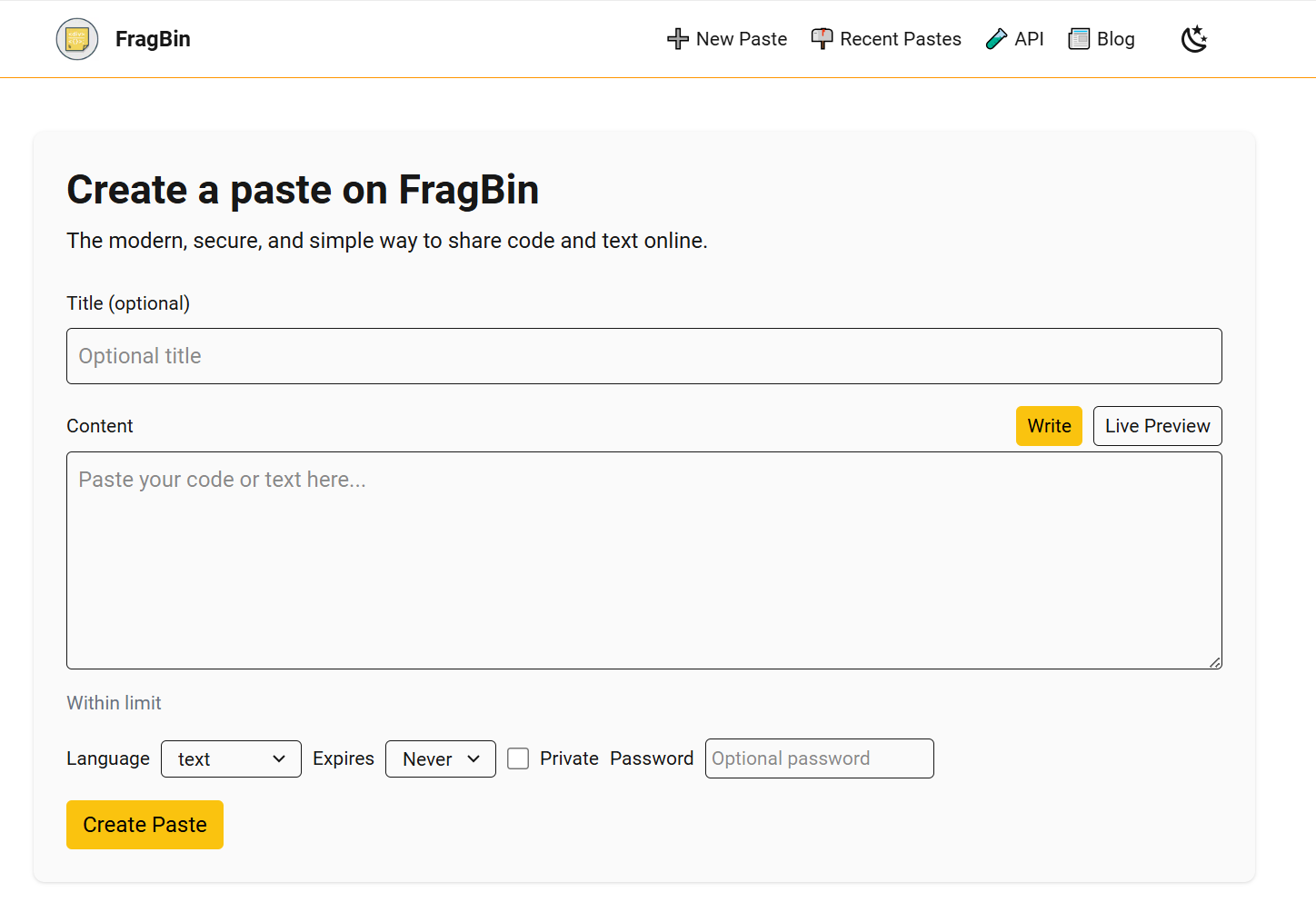Click the Optional title input field
Image resolution: width=1316 pixels, height=902 pixels.
click(643, 356)
